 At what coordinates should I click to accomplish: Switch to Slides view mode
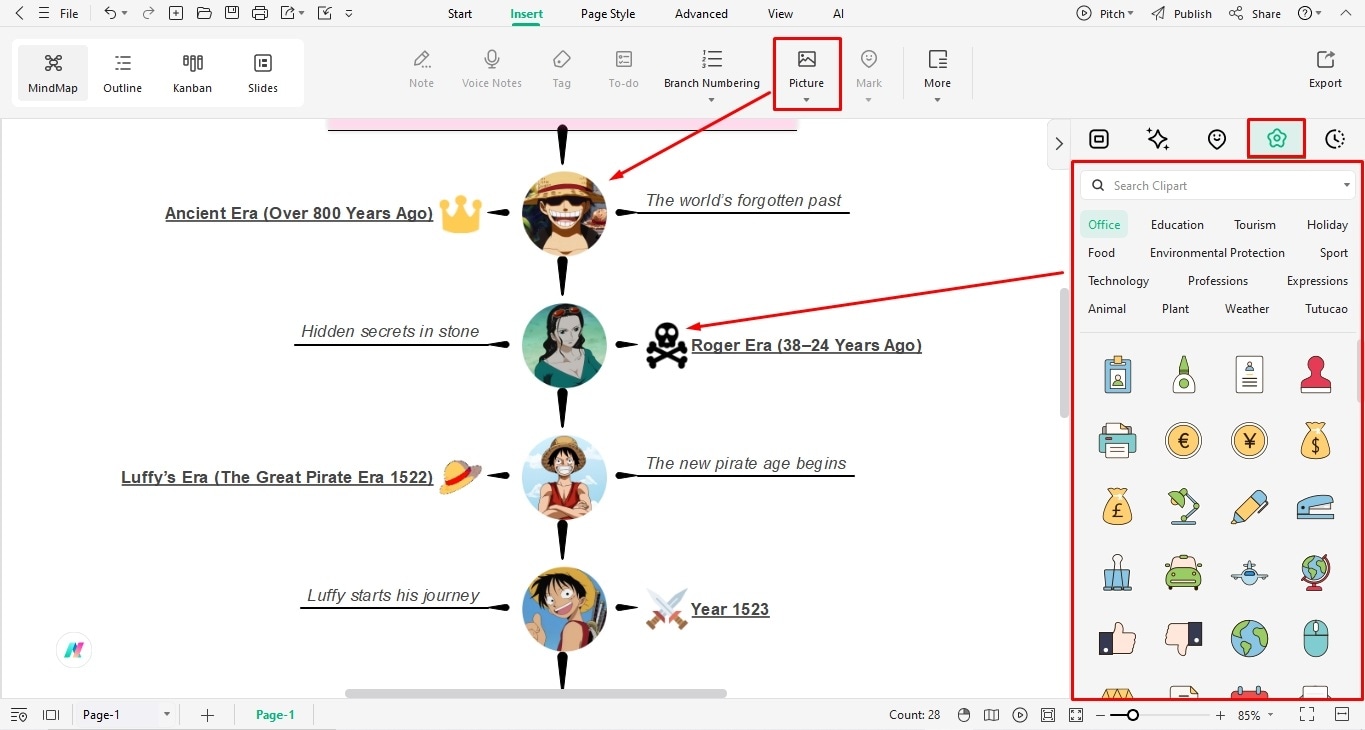point(263,74)
